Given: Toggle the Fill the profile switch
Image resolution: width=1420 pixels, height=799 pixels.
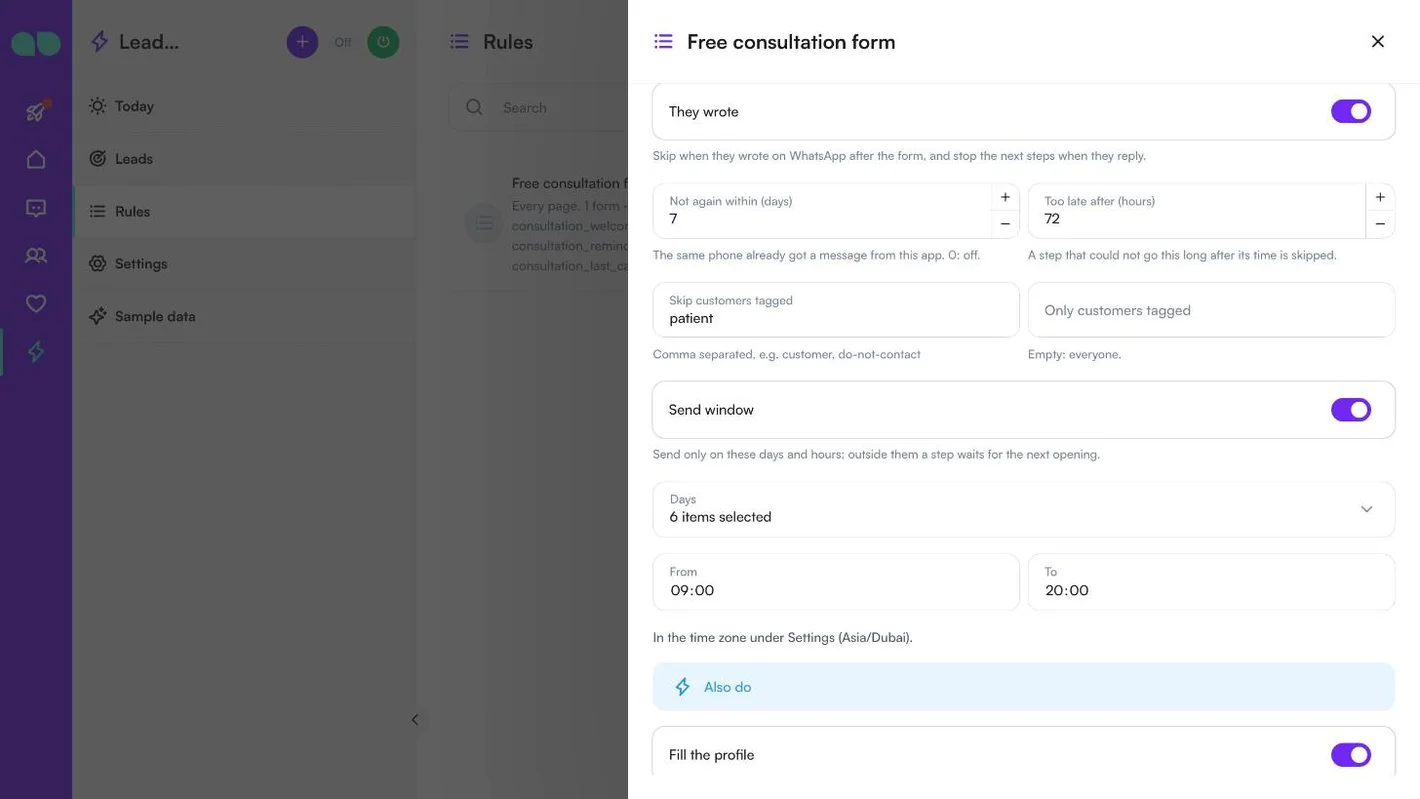Looking at the screenshot, I should point(1350,755).
